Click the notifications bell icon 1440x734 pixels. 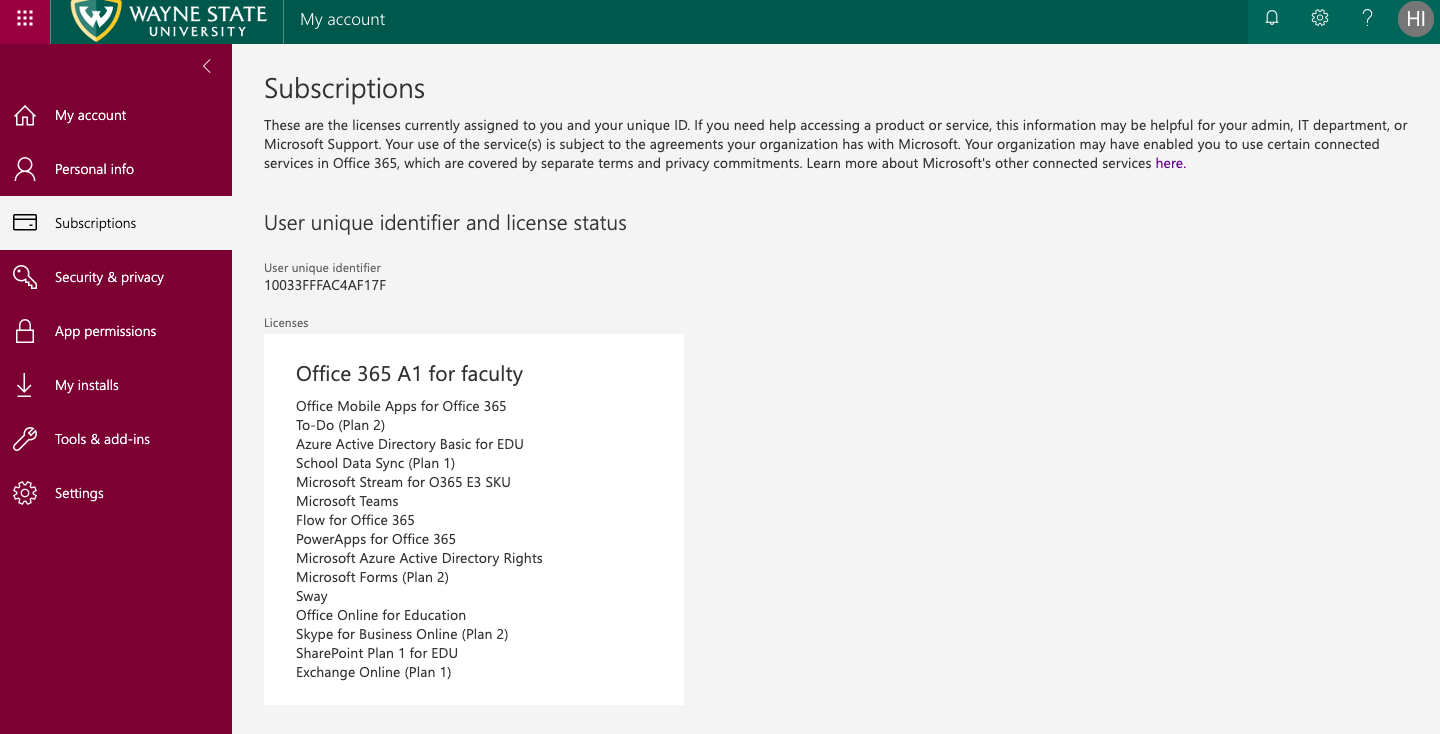(x=1272, y=18)
